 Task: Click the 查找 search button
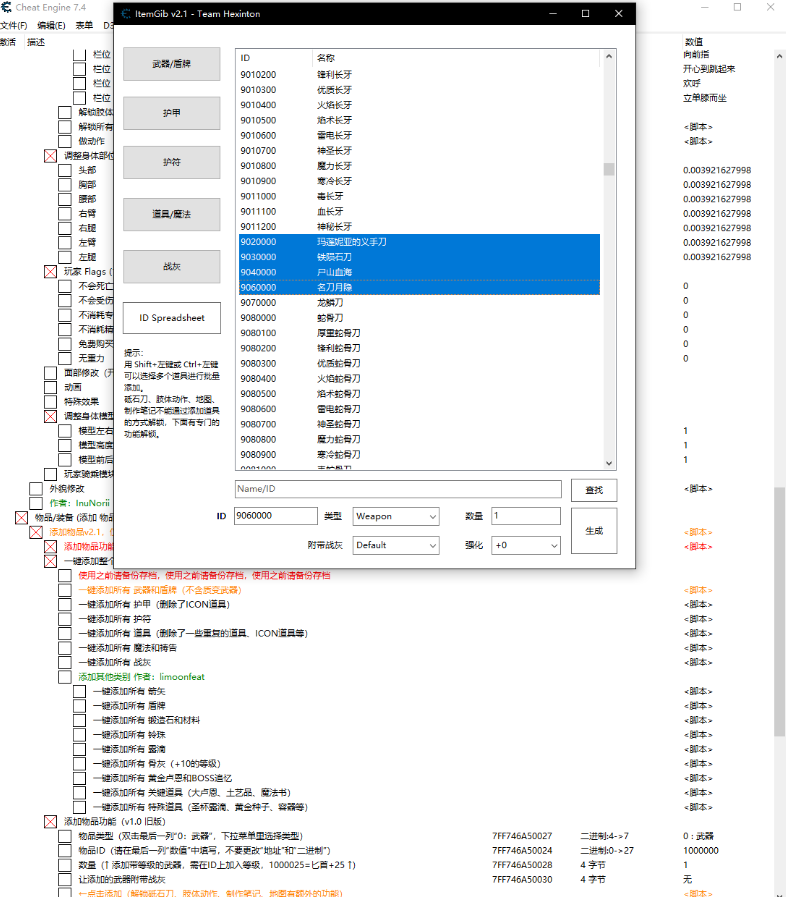[x=594, y=490]
